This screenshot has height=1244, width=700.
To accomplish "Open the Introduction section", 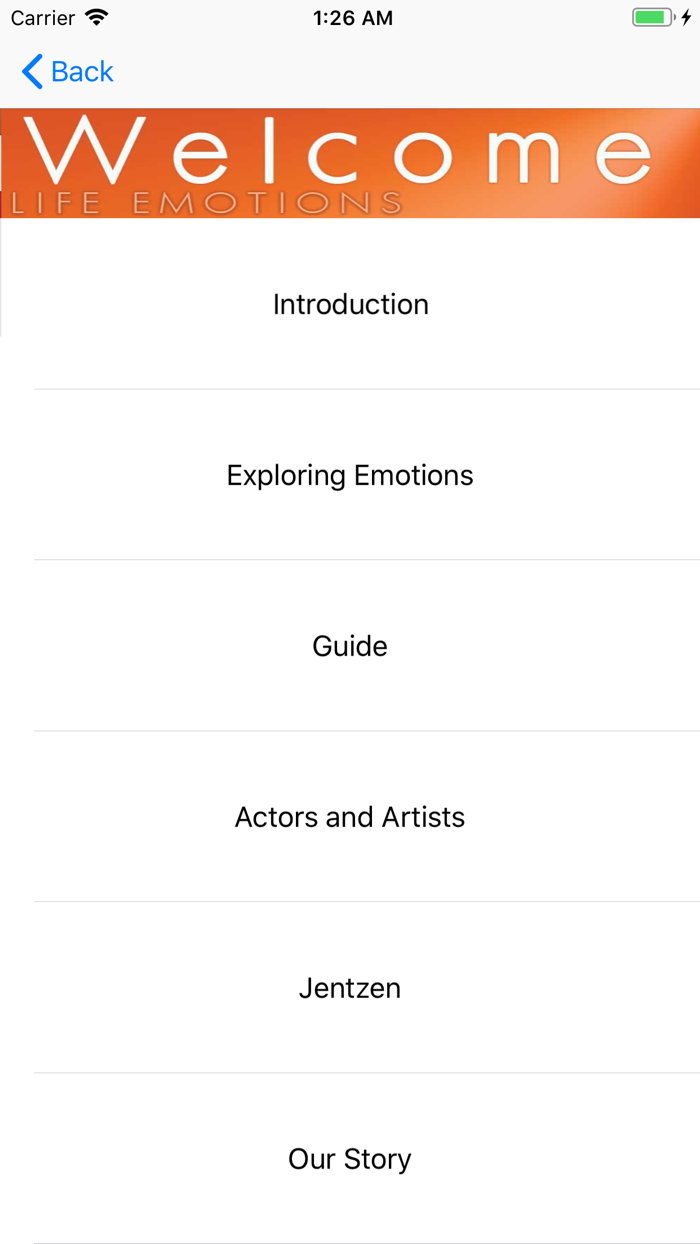I will click(x=350, y=304).
